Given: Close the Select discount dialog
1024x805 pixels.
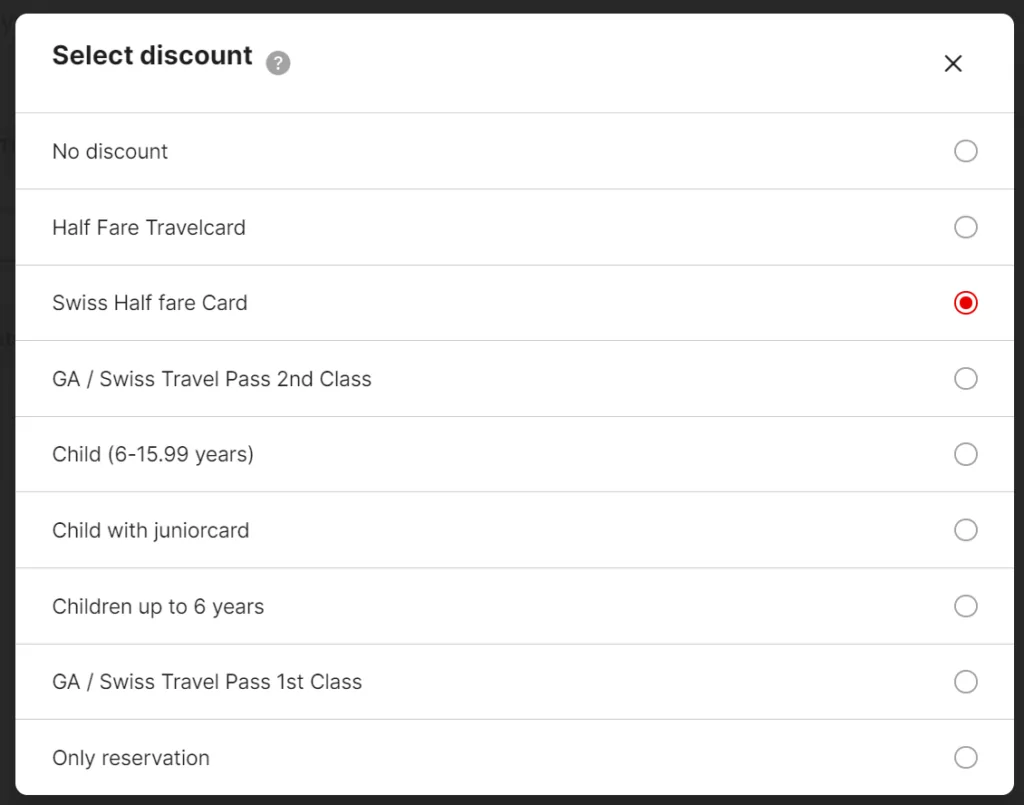Looking at the screenshot, I should tap(953, 64).
